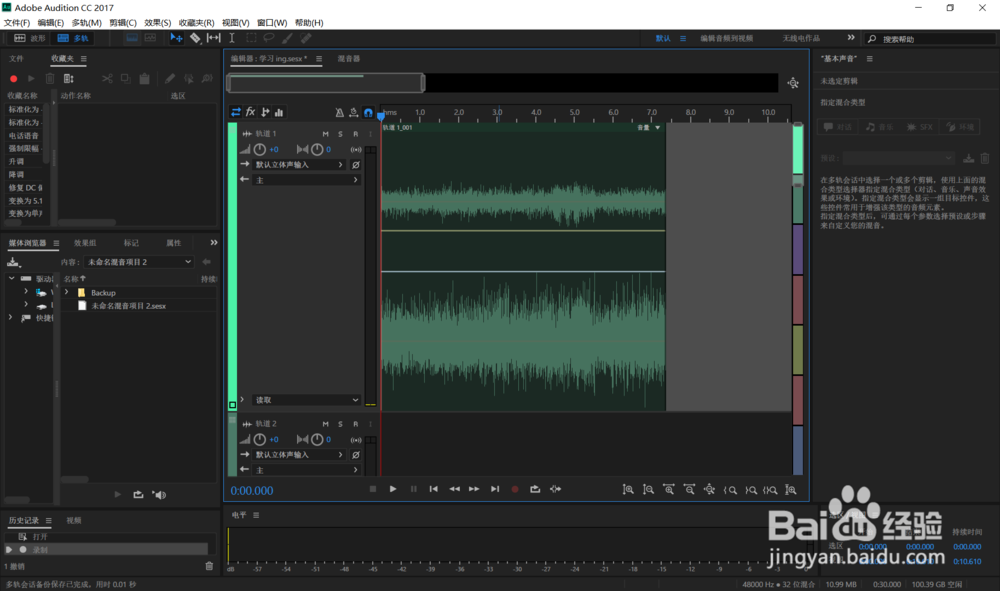Open the clip volume dropdown on track 1 clip
The image size is (1000, 591).
[x=658, y=128]
